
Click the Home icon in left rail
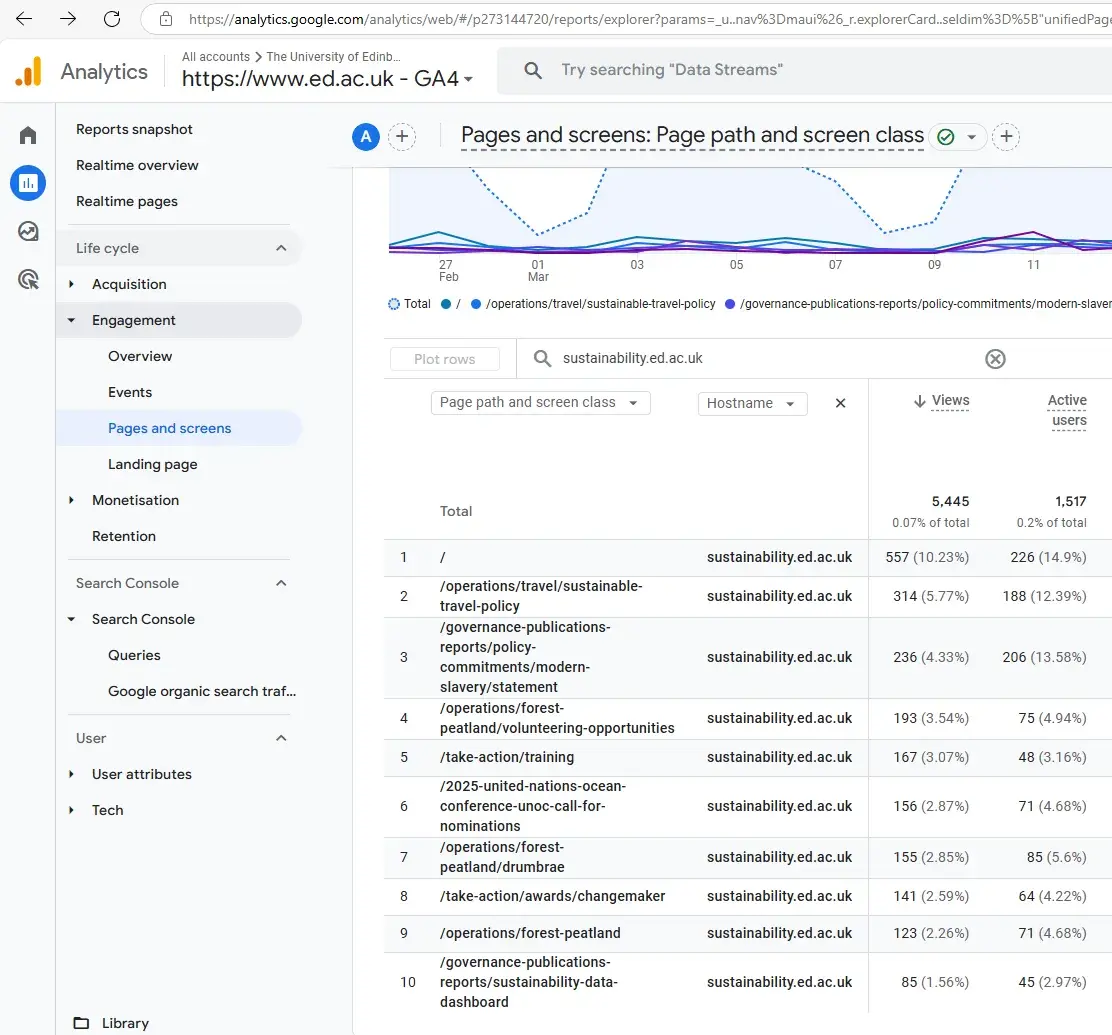pyautogui.click(x=28, y=135)
